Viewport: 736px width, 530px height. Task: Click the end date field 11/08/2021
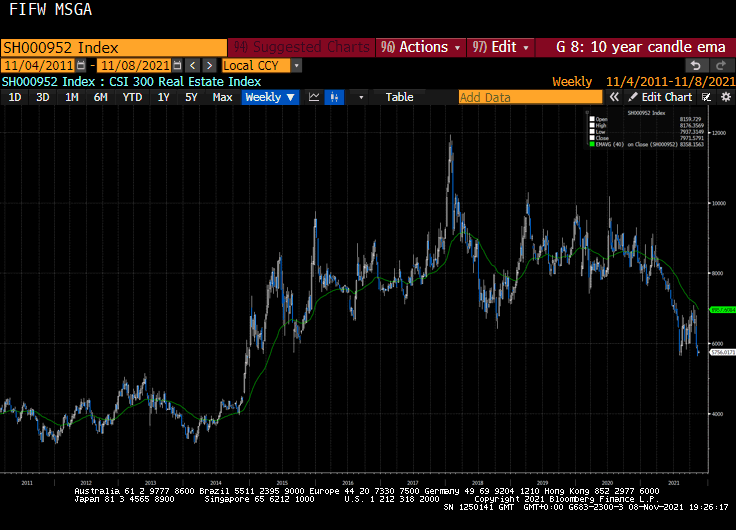(x=135, y=65)
